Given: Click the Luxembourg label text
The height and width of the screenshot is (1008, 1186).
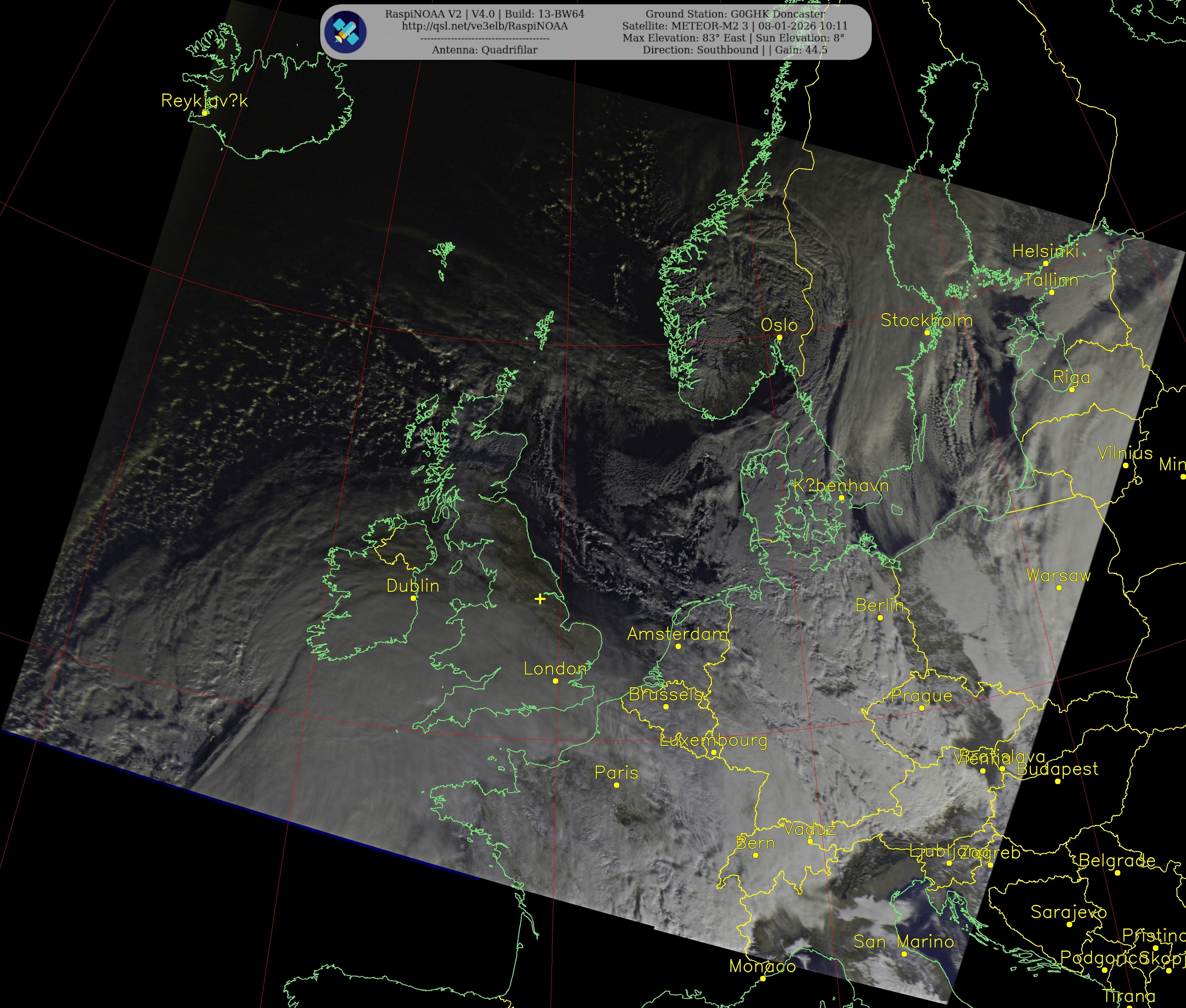Looking at the screenshot, I should coord(713,741).
